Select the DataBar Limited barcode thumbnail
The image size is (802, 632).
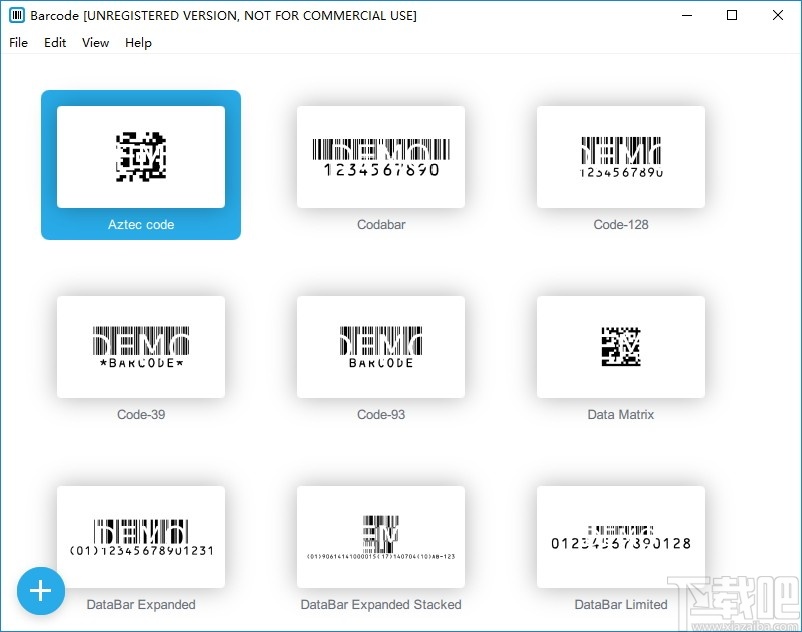coord(621,537)
